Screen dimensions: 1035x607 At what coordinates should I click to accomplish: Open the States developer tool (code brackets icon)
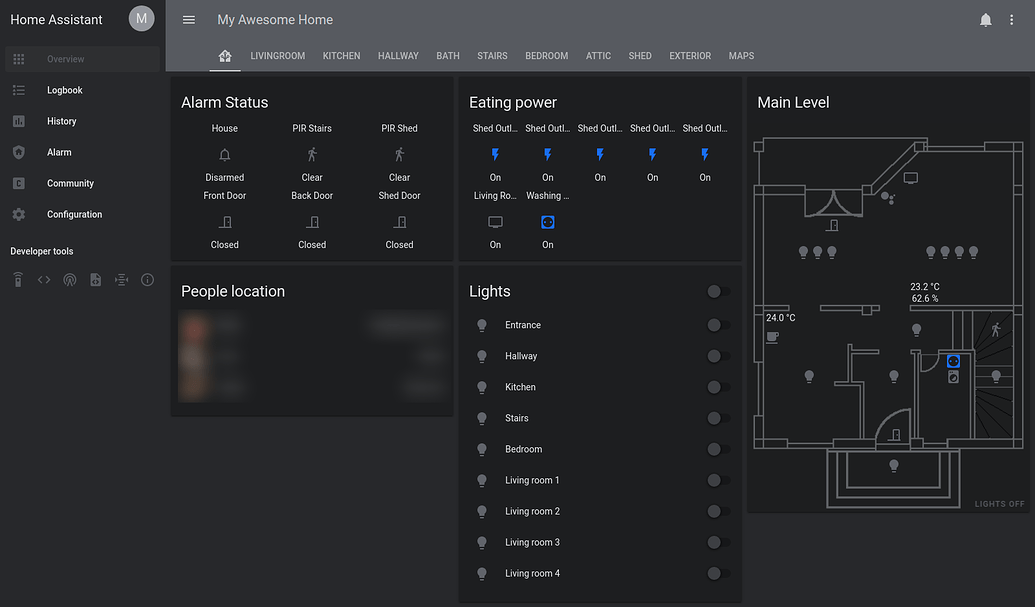[44, 280]
